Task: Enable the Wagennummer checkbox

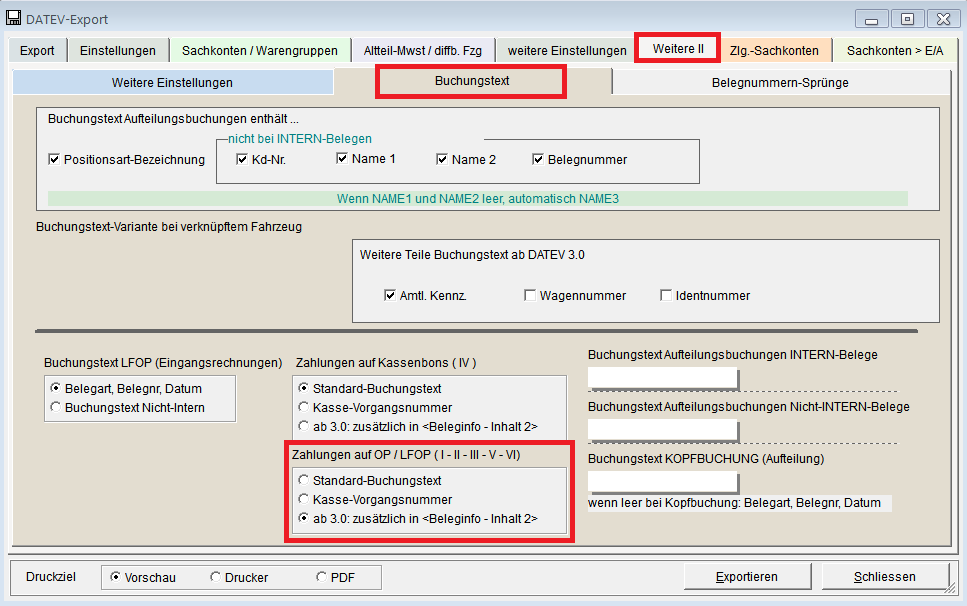Action: click(x=530, y=295)
